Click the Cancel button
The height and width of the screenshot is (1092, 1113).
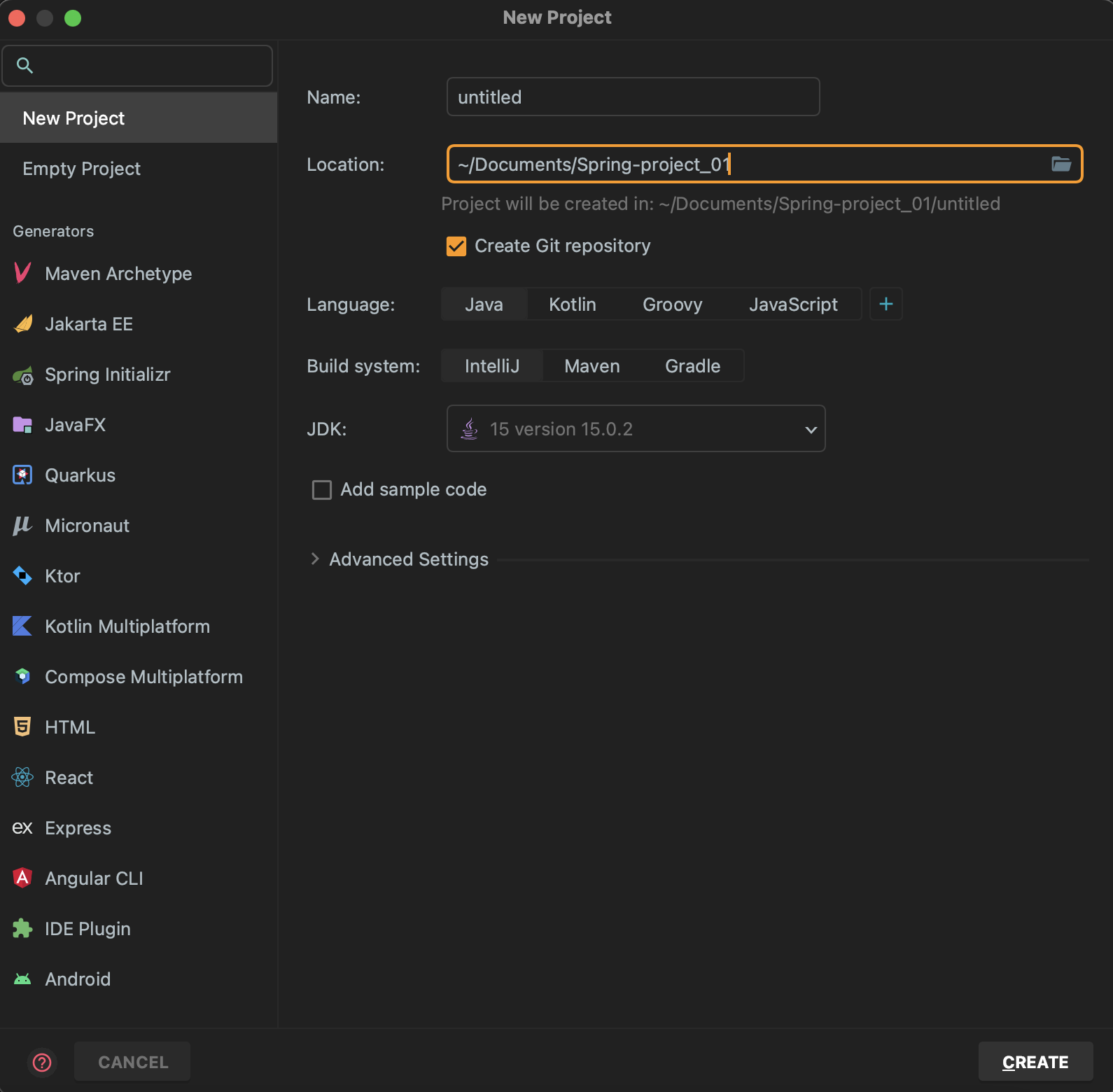tap(132, 1062)
